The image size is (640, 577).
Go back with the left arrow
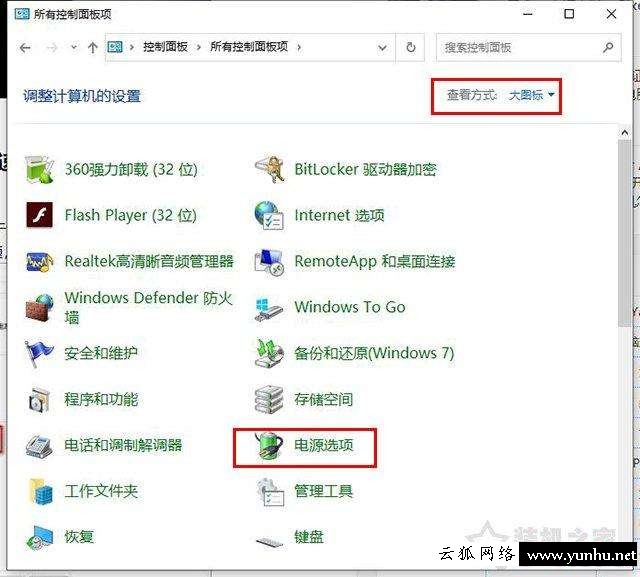click(x=25, y=48)
